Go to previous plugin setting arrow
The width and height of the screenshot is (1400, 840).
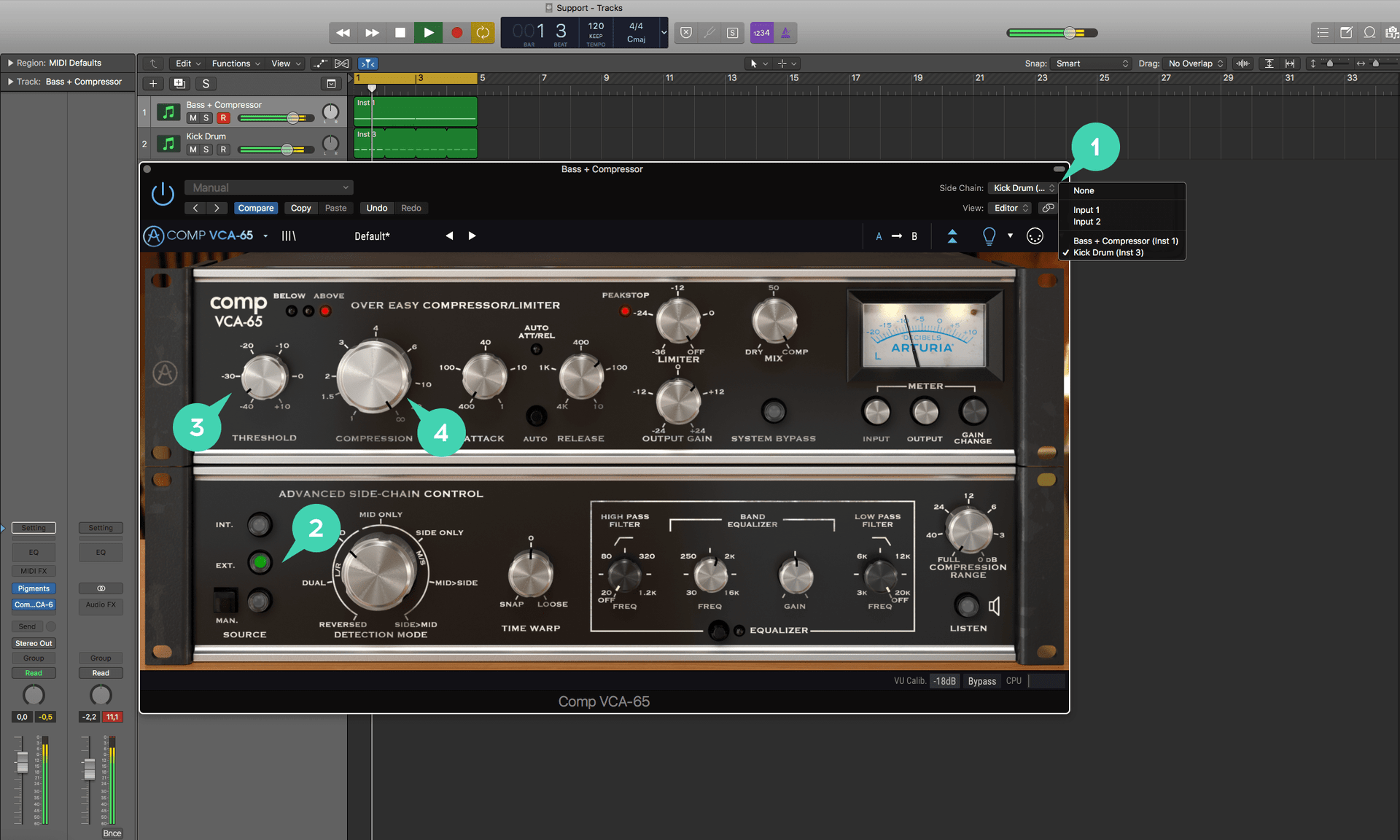[x=195, y=208]
